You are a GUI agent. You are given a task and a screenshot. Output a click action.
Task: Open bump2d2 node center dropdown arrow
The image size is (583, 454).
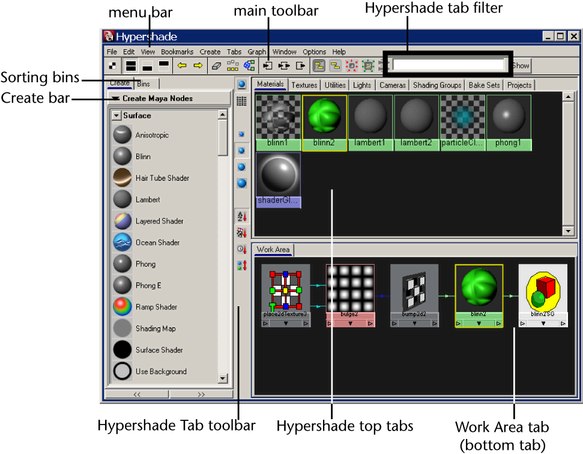[x=414, y=323]
